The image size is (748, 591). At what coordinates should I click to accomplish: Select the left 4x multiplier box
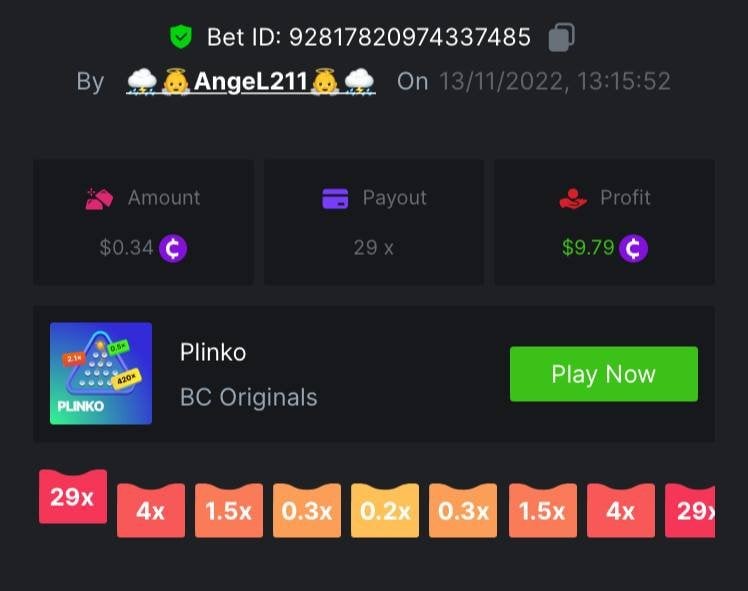tap(151, 510)
